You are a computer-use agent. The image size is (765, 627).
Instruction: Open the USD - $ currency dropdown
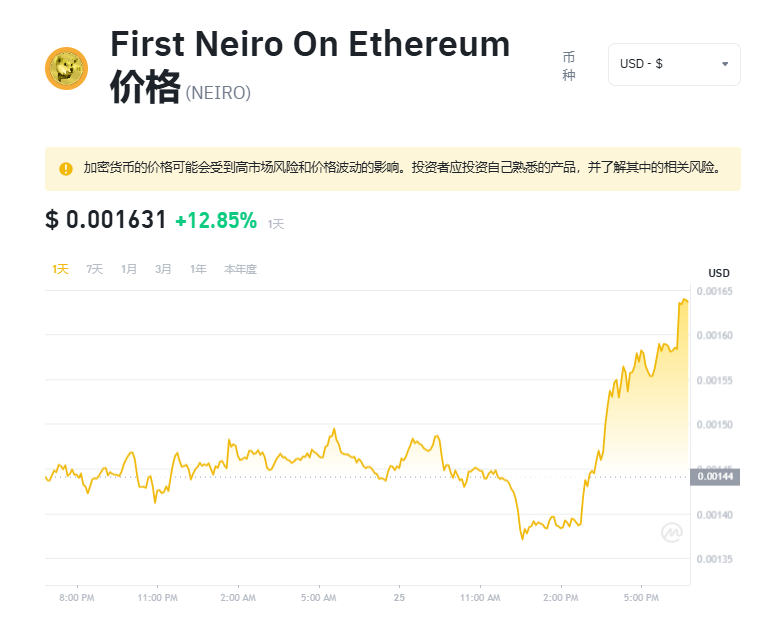673,64
